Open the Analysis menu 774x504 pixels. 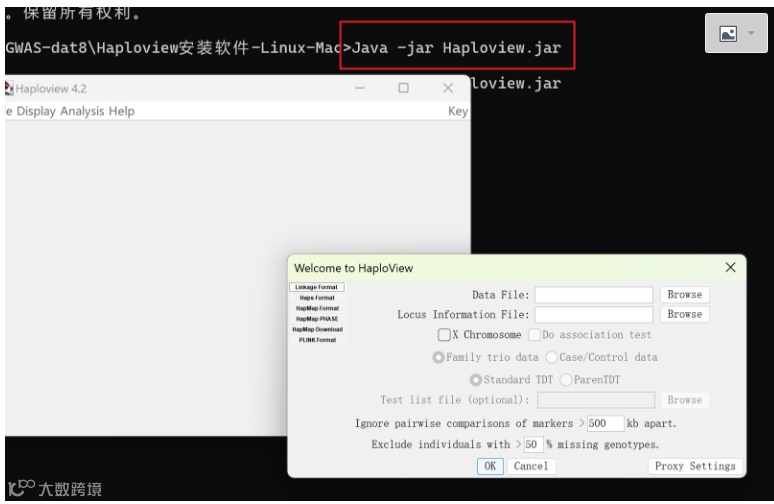[x=82, y=111]
